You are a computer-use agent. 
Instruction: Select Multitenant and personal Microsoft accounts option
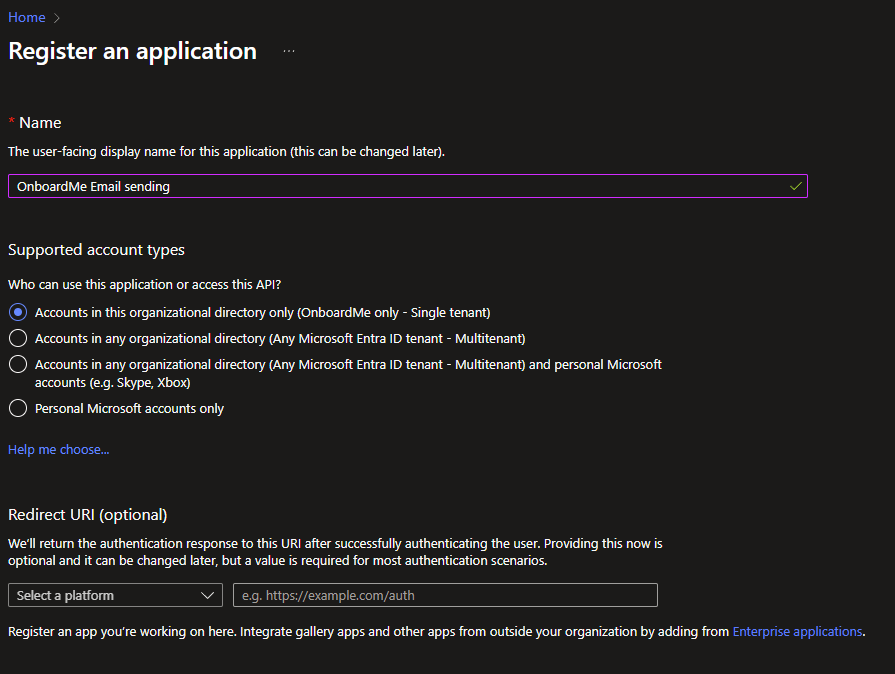coord(18,364)
